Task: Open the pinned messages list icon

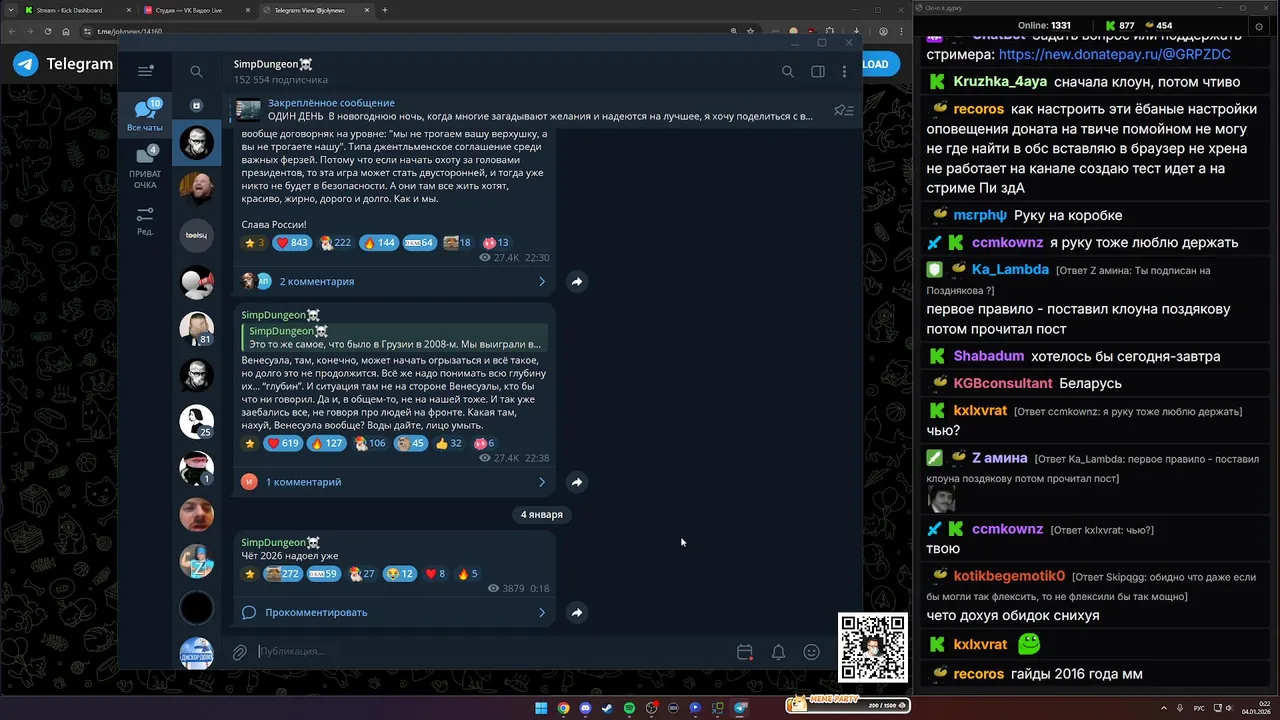Action: (843, 110)
